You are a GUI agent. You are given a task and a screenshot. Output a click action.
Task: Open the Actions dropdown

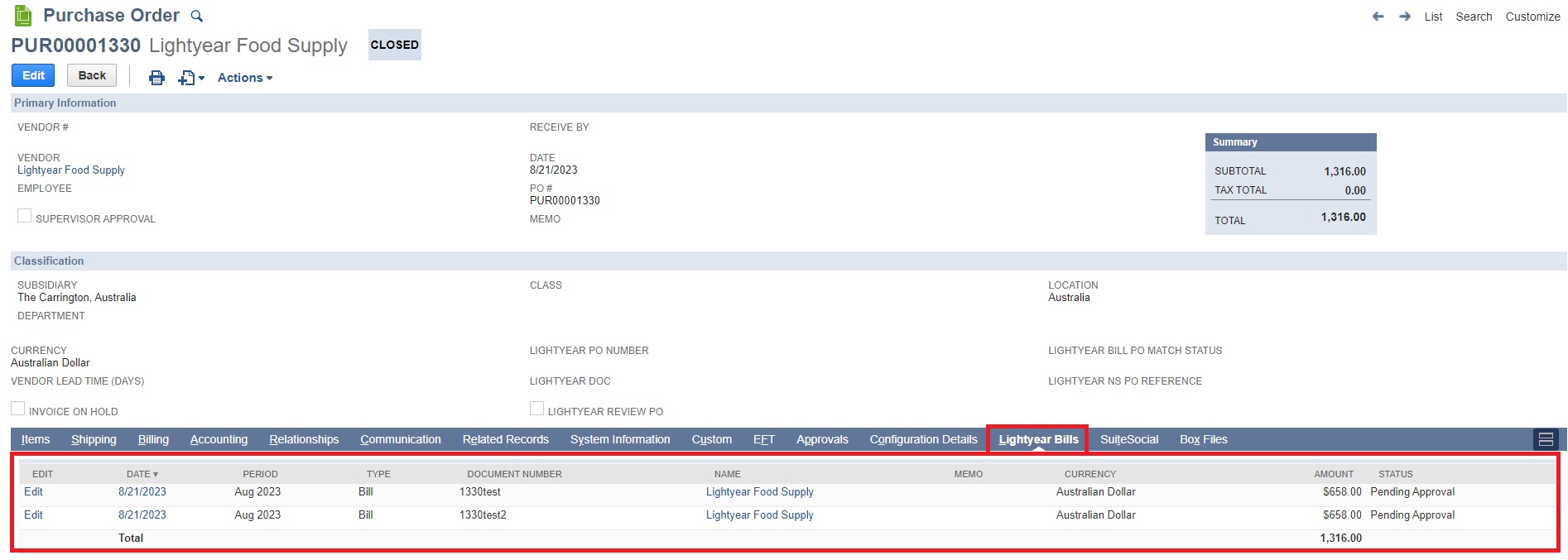pyautogui.click(x=245, y=78)
